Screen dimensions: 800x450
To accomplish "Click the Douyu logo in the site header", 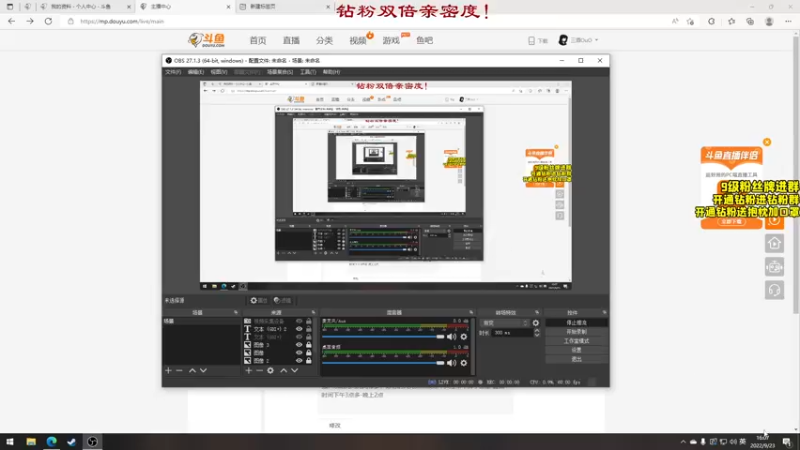I will tap(206, 40).
